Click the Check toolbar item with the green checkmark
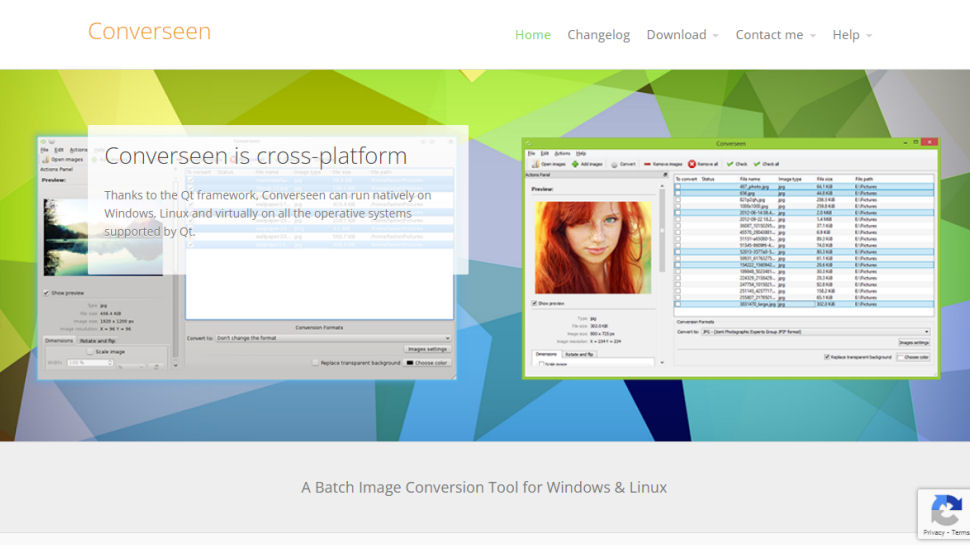 [737, 164]
